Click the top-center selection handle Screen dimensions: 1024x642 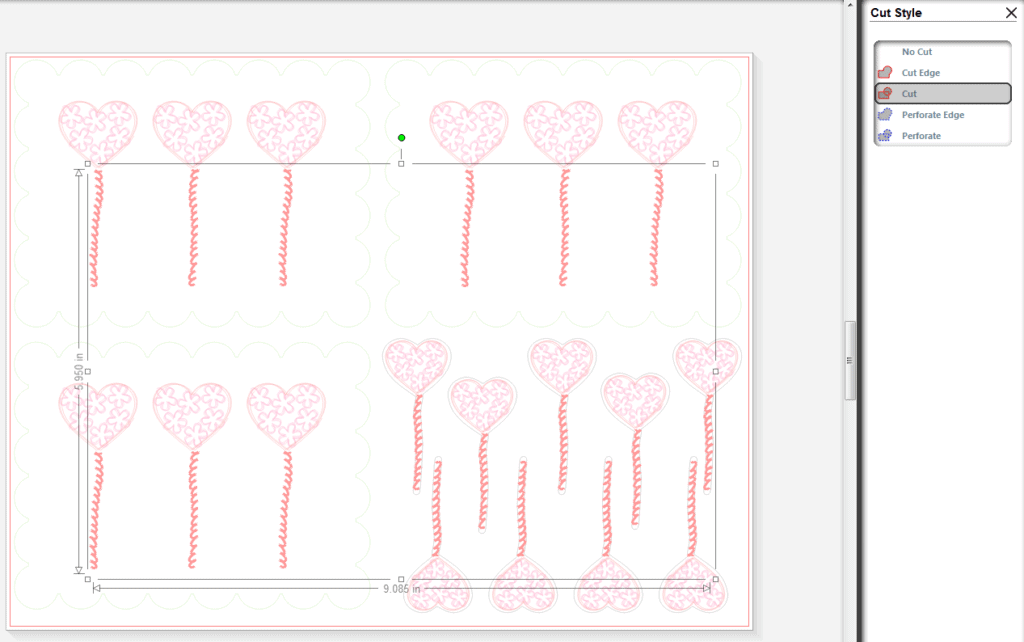(x=401, y=163)
